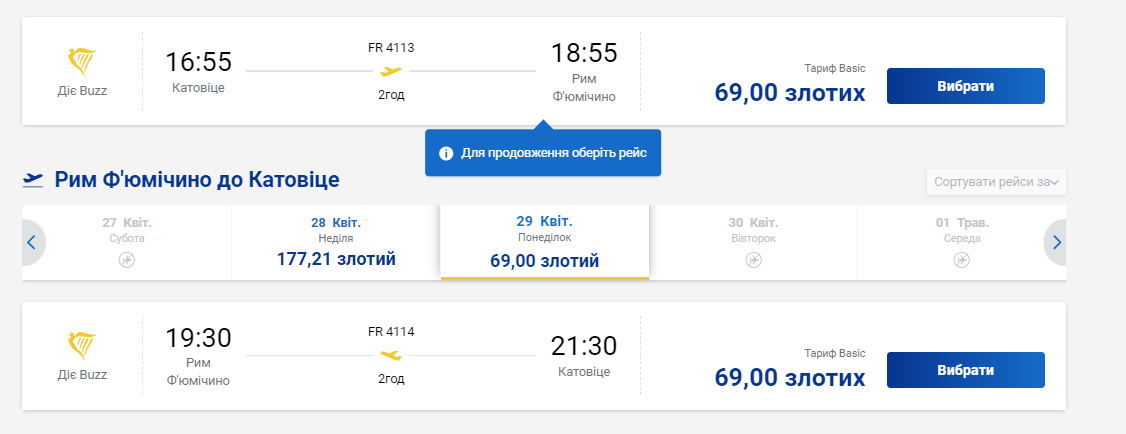1126x434 pixels.
Task: Open the 'Сортувати рейси за' dropdown
Action: (996, 182)
